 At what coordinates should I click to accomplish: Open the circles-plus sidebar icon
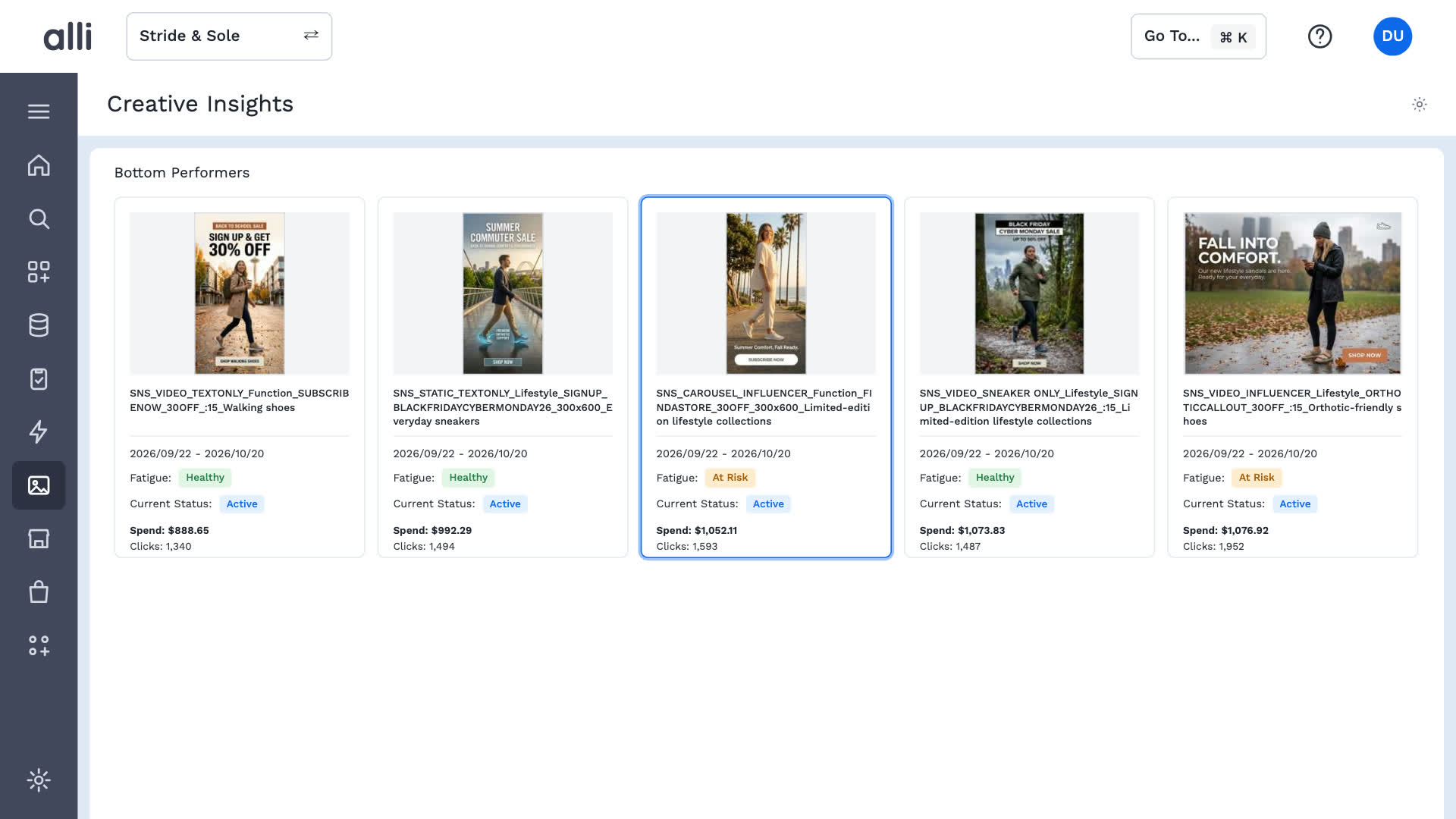39,645
